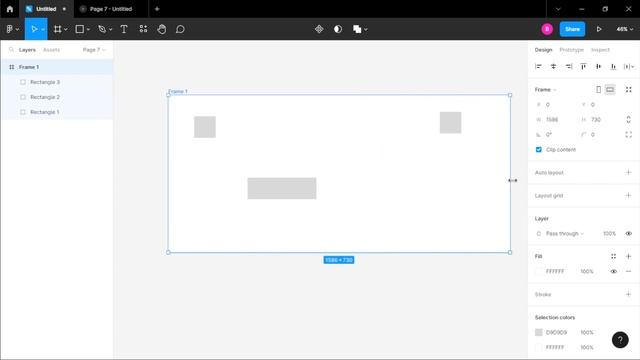Select the Rectangle shape tool

pos(80,29)
